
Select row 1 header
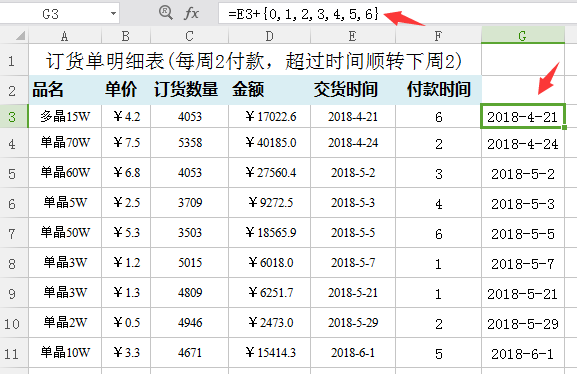tap(14, 60)
